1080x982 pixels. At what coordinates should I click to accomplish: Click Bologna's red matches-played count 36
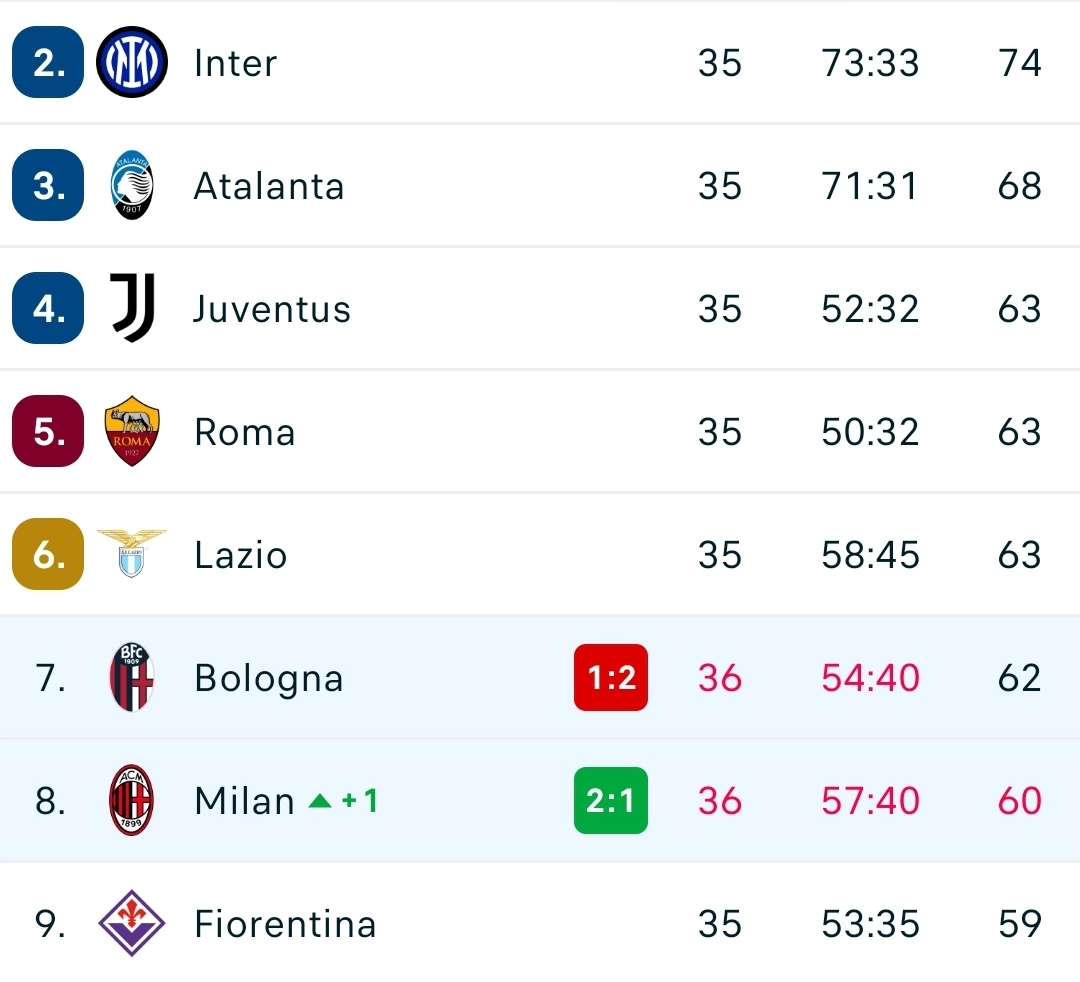click(x=719, y=677)
